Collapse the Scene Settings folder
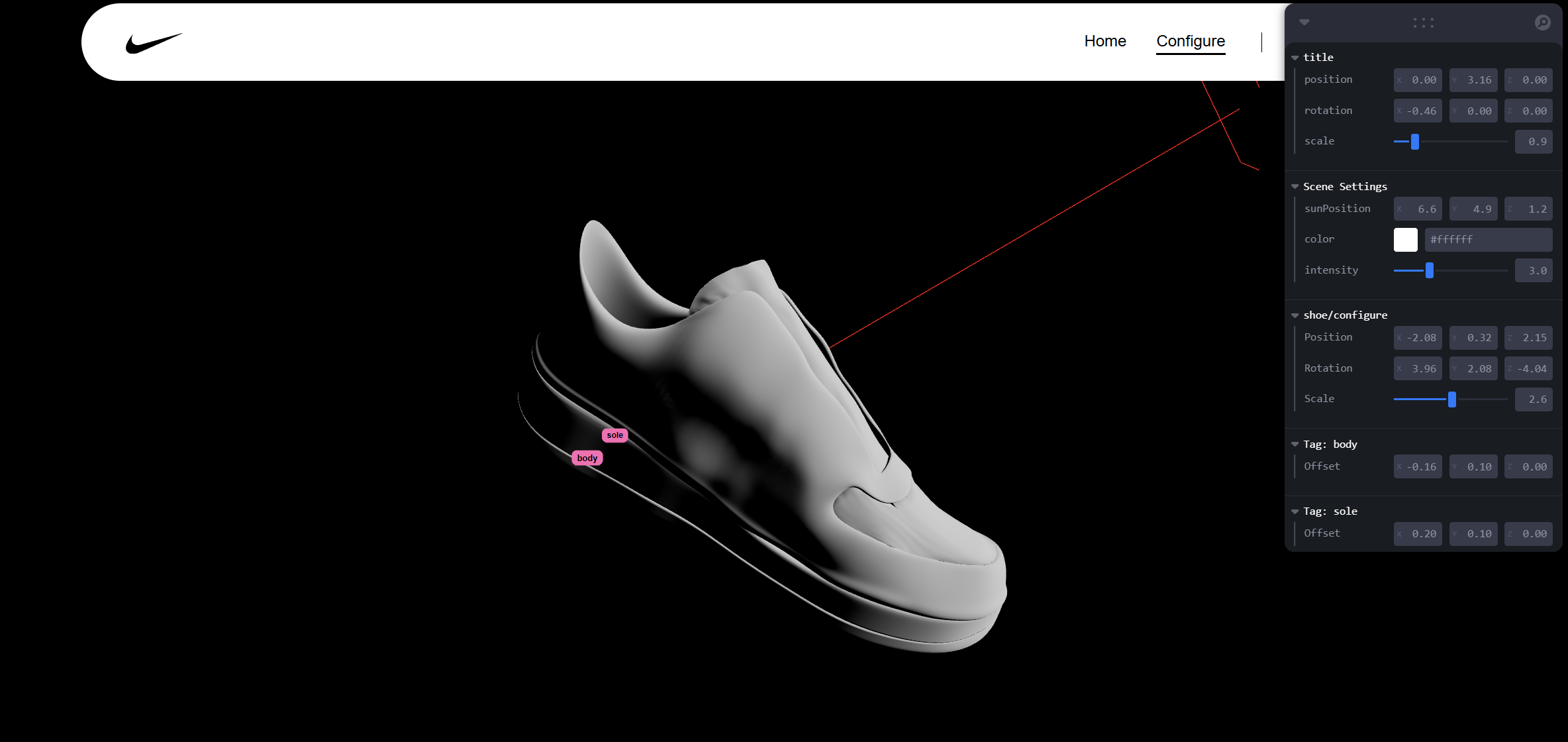Screen dimensions: 1568x742 [1295, 187]
